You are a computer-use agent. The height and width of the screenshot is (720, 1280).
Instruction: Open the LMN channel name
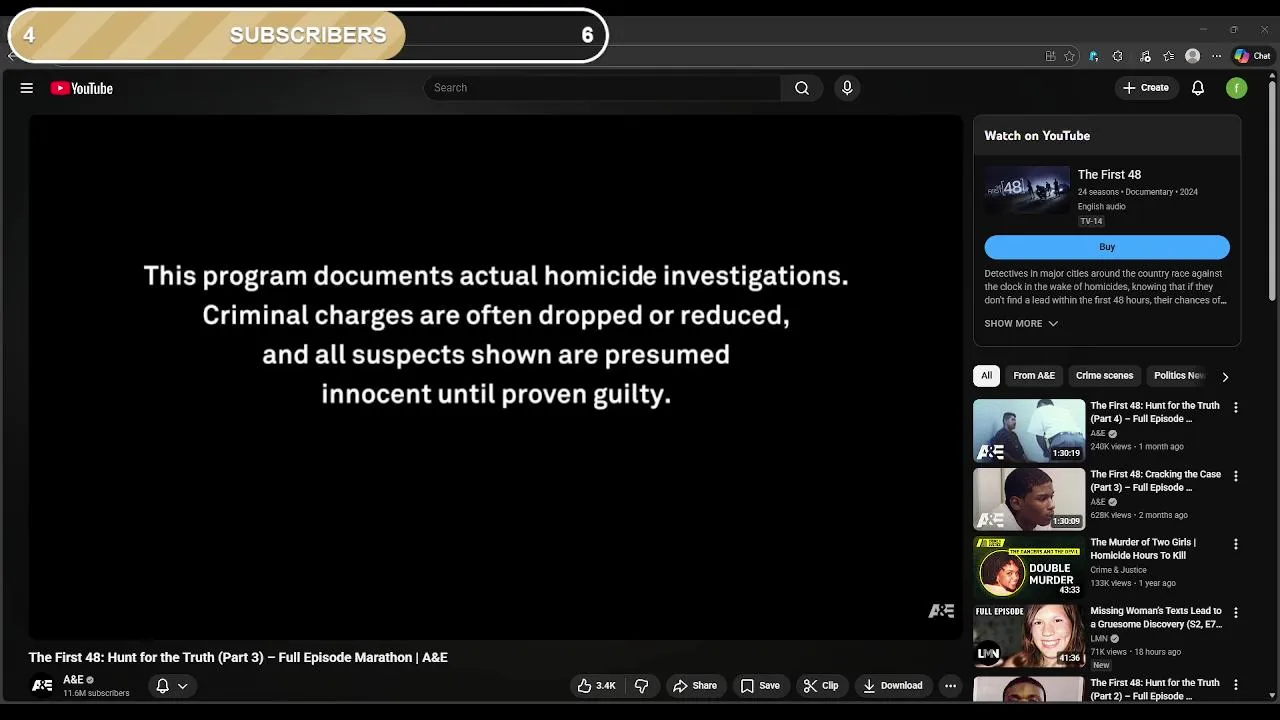click(x=1098, y=638)
